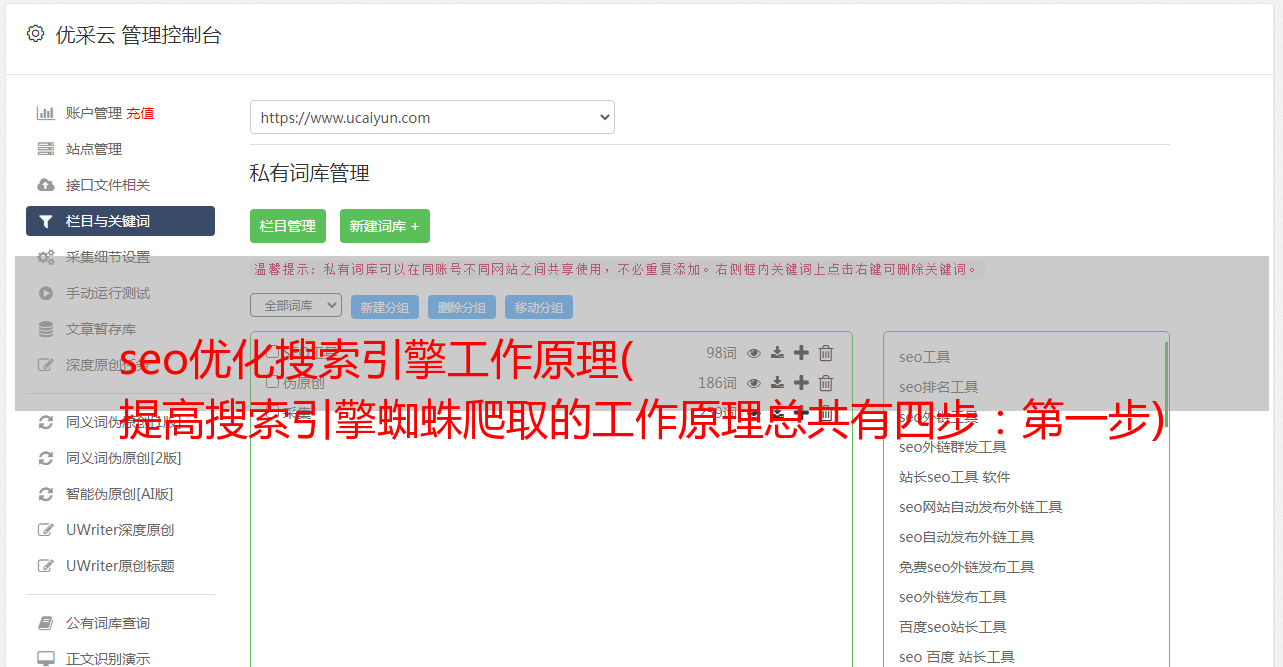Select keyword 百度seo站长工具
Image resolution: width=1283 pixels, height=667 pixels.
coord(953,627)
